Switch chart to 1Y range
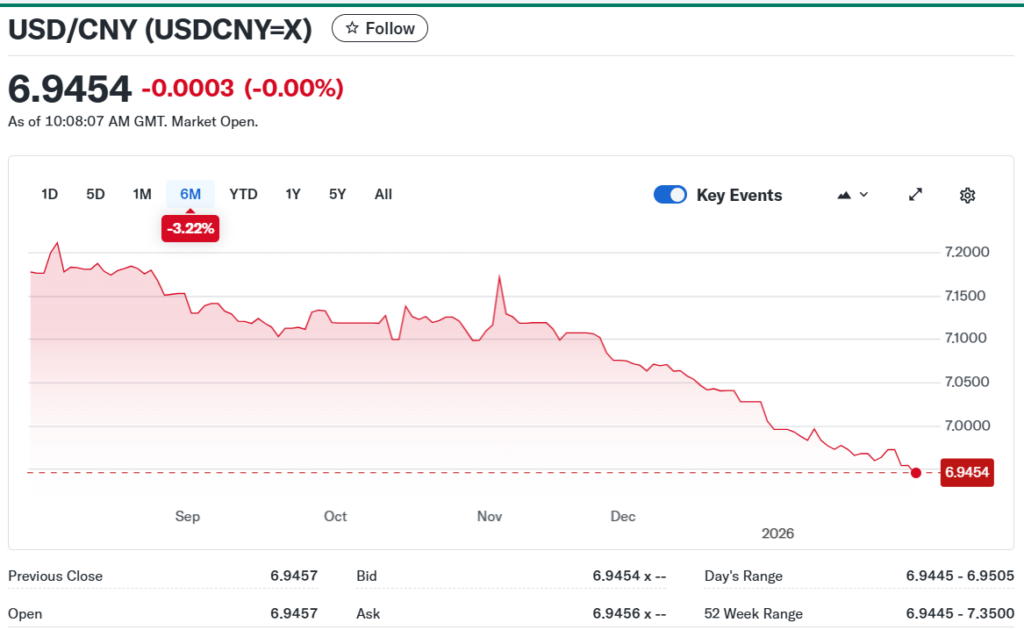The width and height of the screenshot is (1024, 630). (x=292, y=194)
